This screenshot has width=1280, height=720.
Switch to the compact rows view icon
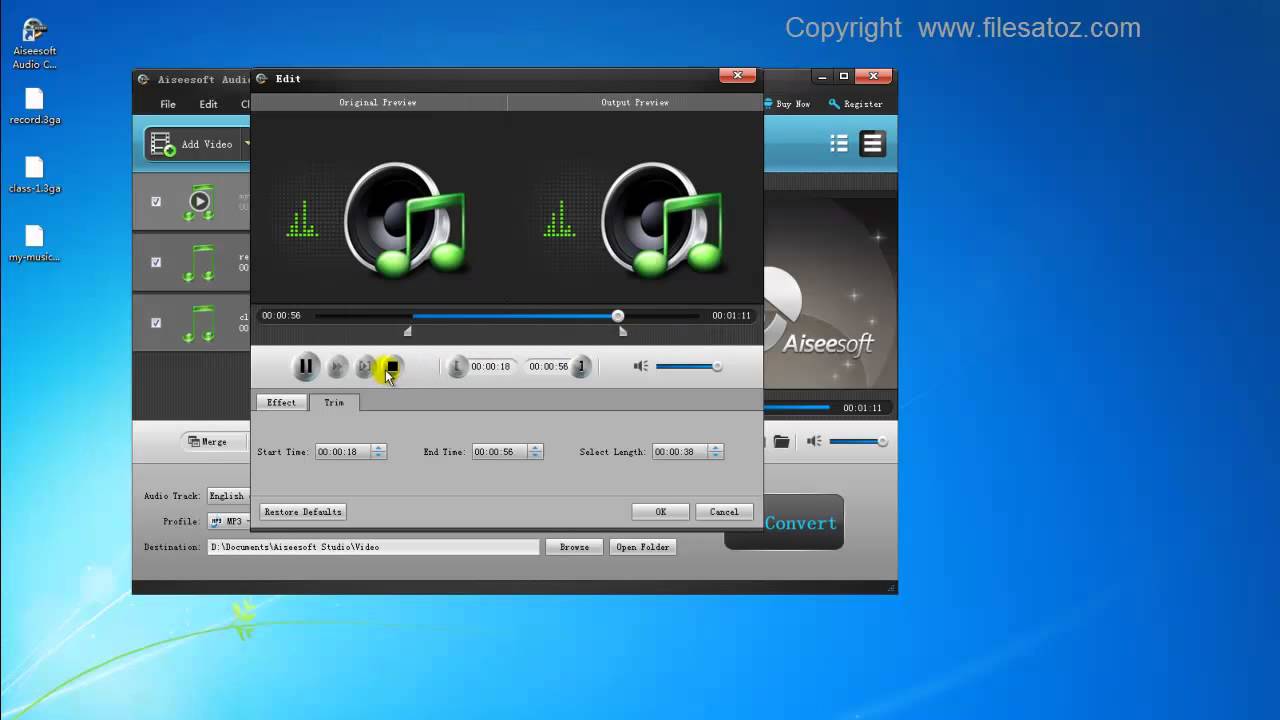[x=873, y=144]
